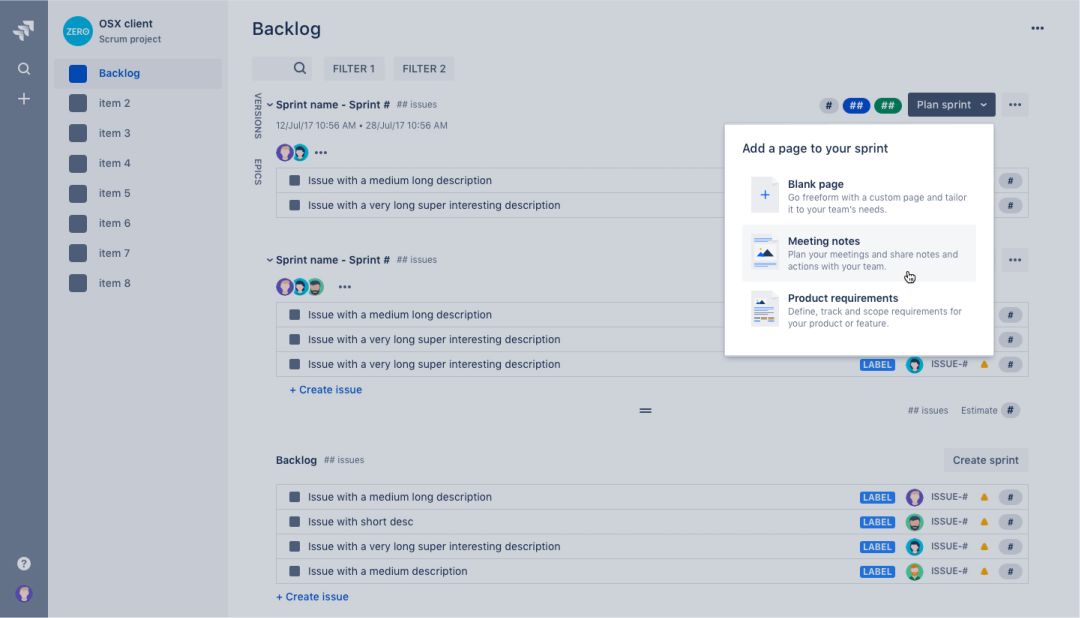Viewport: 1080px width, 618px height.
Task: Click the Jira logo in the sidebar
Action: (x=24, y=31)
